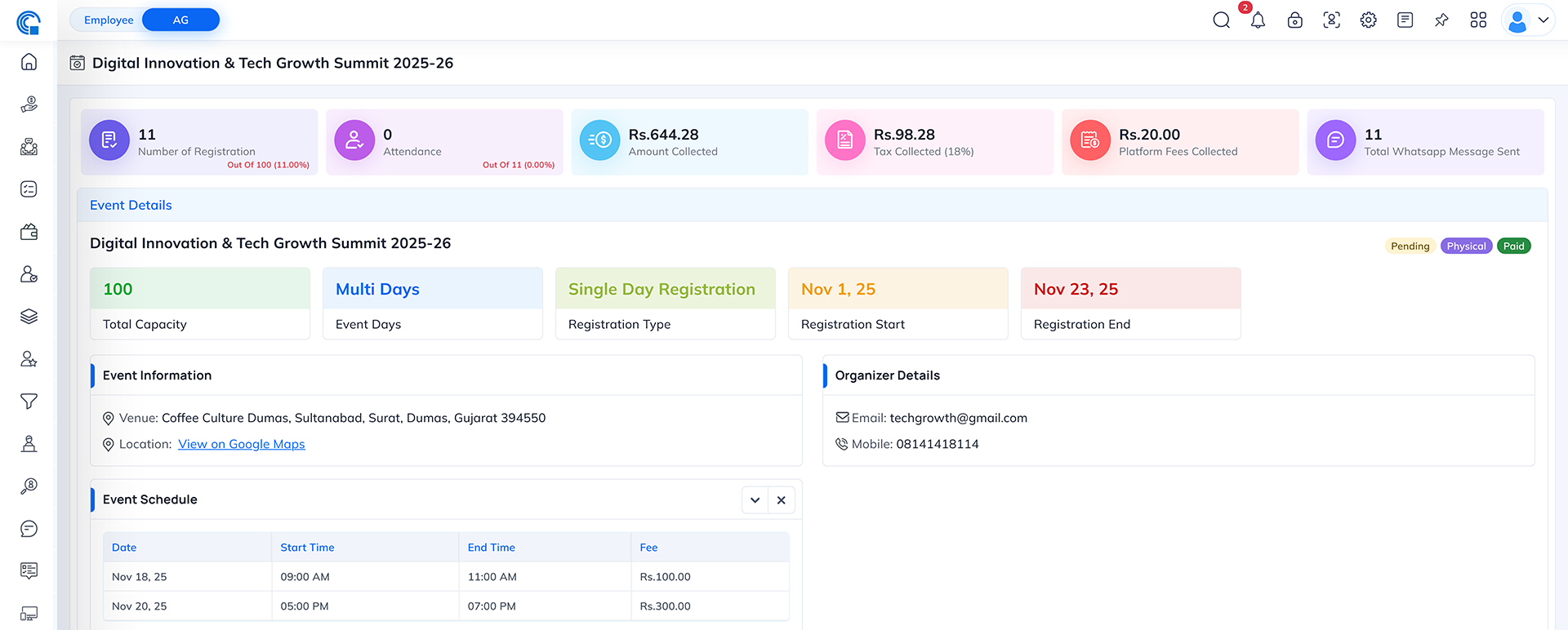This screenshot has height=630, width=1568.
Task: Go to Home in the sidebar
Action: pyautogui.click(x=29, y=62)
